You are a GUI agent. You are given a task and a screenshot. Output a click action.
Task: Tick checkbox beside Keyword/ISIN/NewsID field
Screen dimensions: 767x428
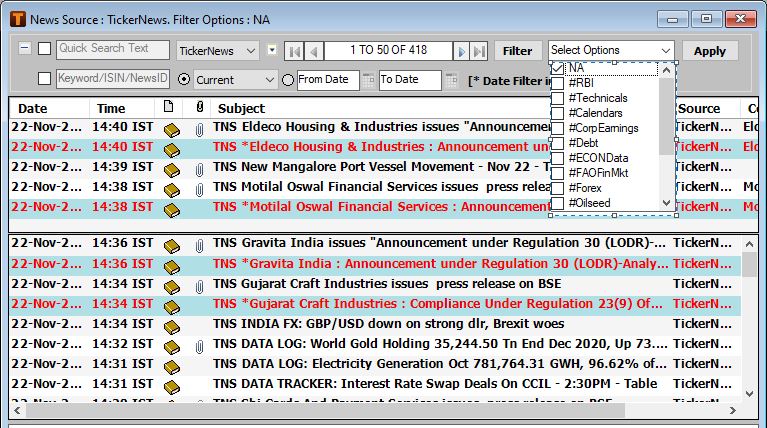(x=45, y=78)
